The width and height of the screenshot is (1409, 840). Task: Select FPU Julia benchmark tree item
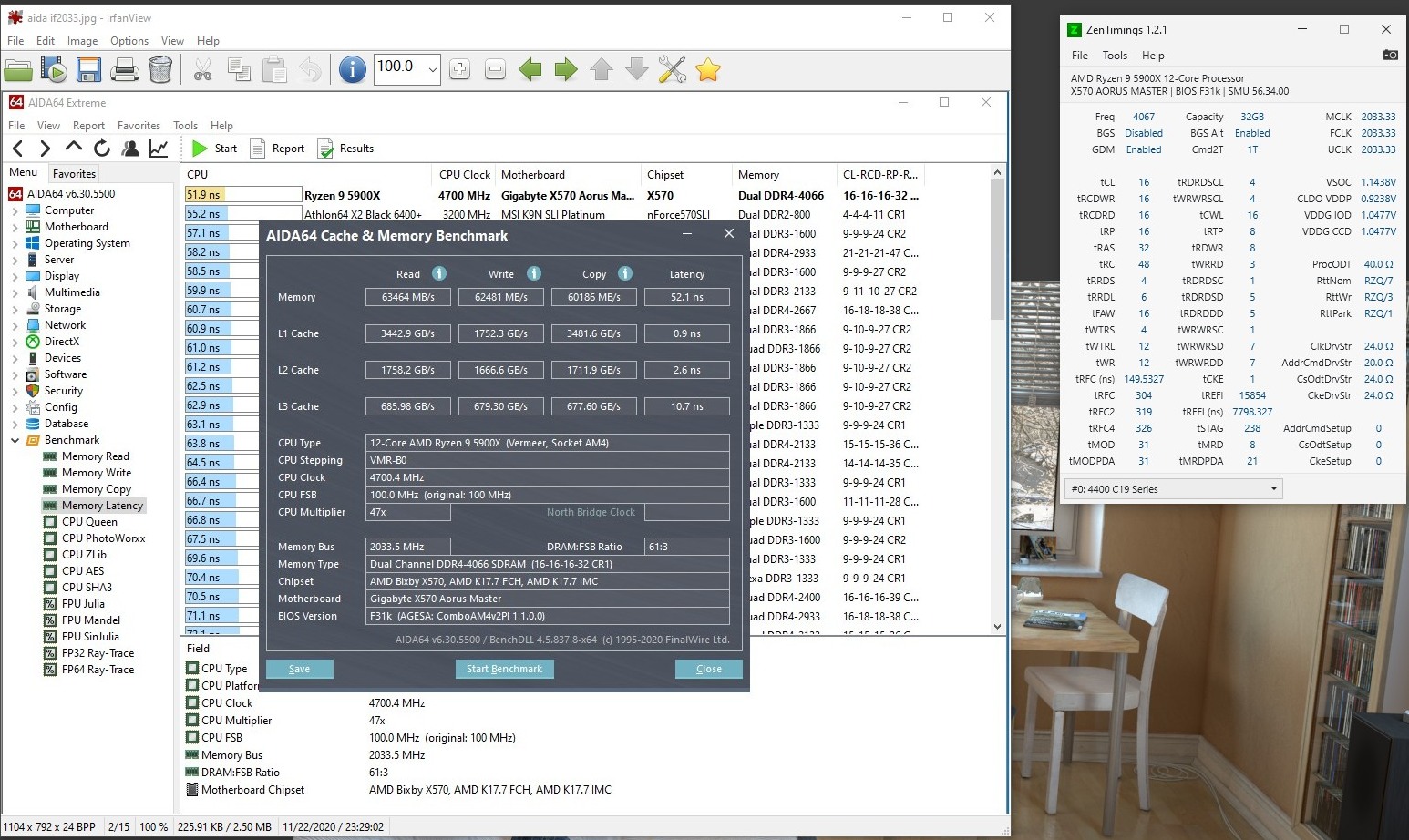tap(83, 604)
